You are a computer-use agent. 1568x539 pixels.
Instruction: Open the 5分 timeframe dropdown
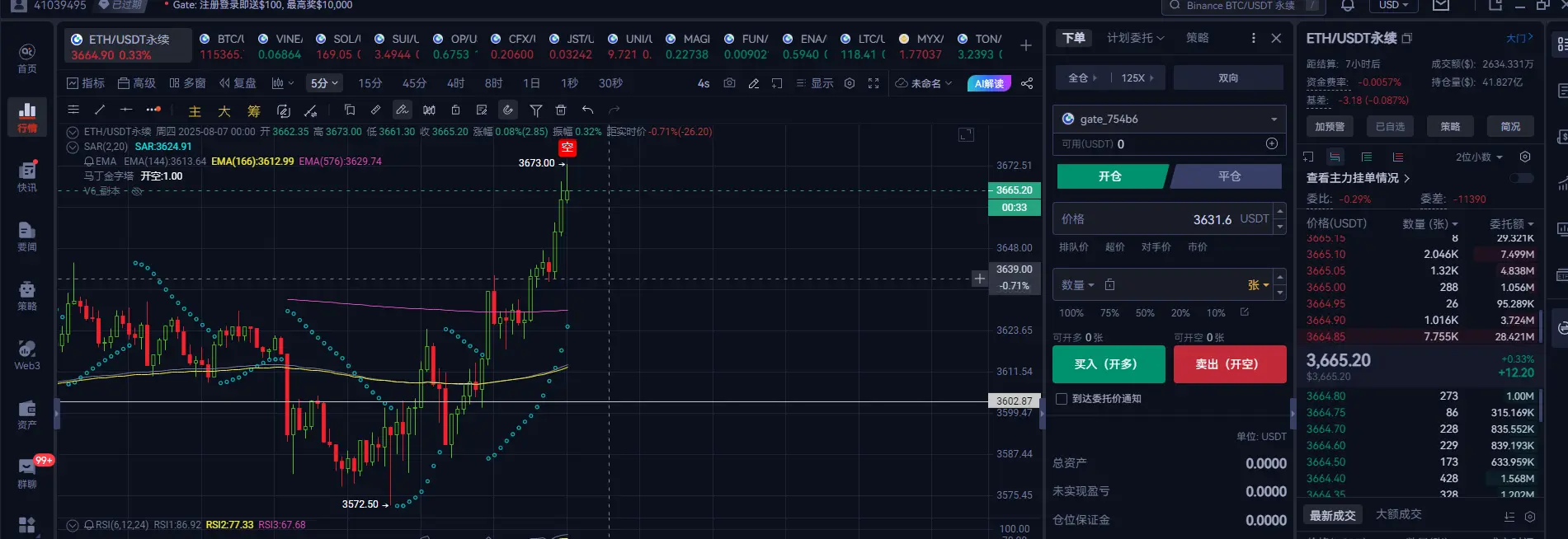[324, 83]
